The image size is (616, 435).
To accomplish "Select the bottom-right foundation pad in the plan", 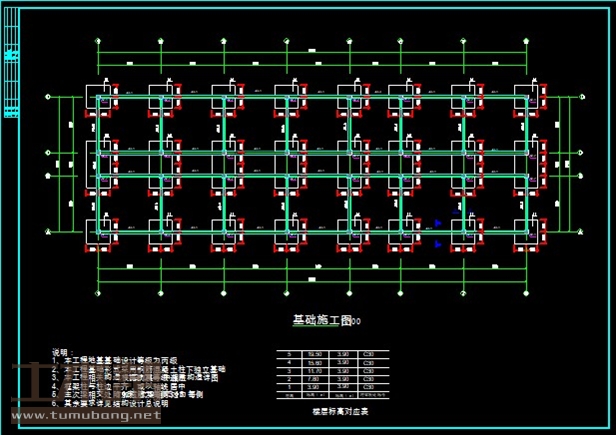I will (529, 231).
